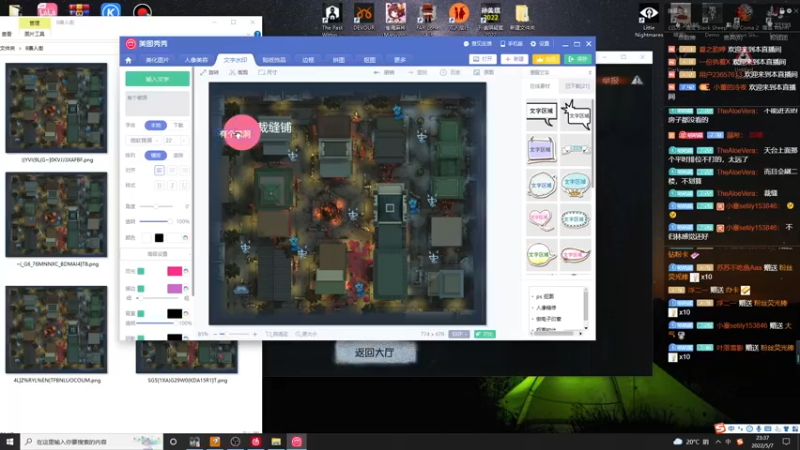The height and width of the screenshot is (450, 800).
Task: Toggle italic I formatting
Action: coord(172,186)
